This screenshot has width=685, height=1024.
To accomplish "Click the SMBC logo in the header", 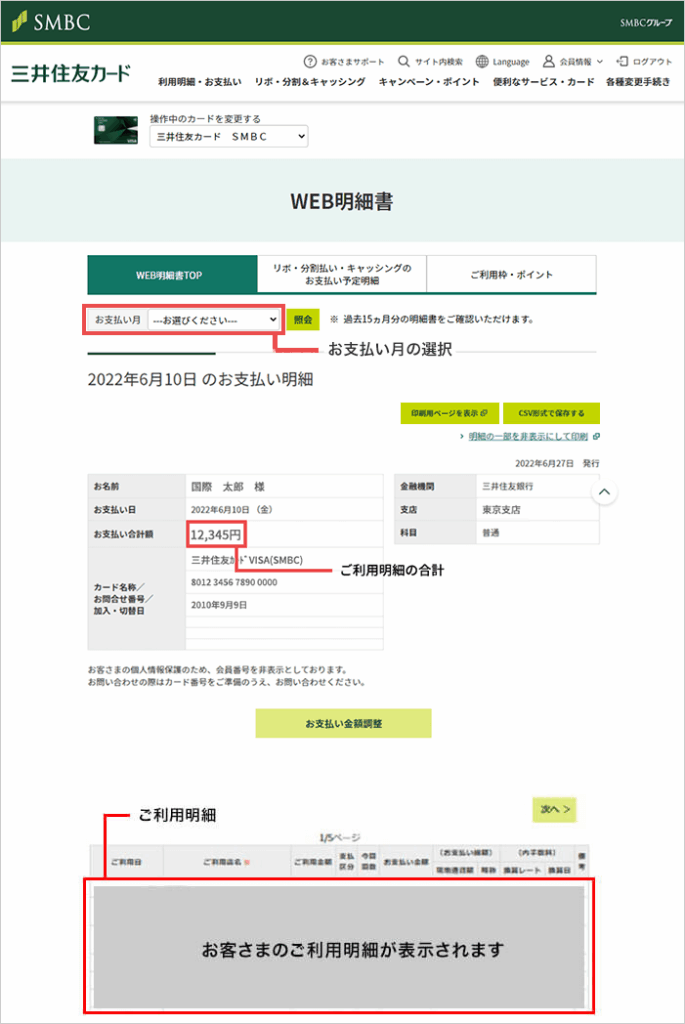I will pos(51,21).
